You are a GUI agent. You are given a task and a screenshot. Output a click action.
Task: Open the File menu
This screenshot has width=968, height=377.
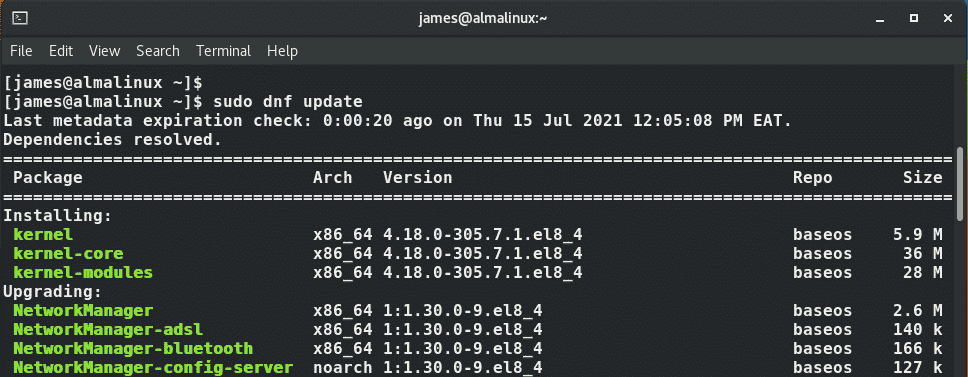click(x=21, y=51)
